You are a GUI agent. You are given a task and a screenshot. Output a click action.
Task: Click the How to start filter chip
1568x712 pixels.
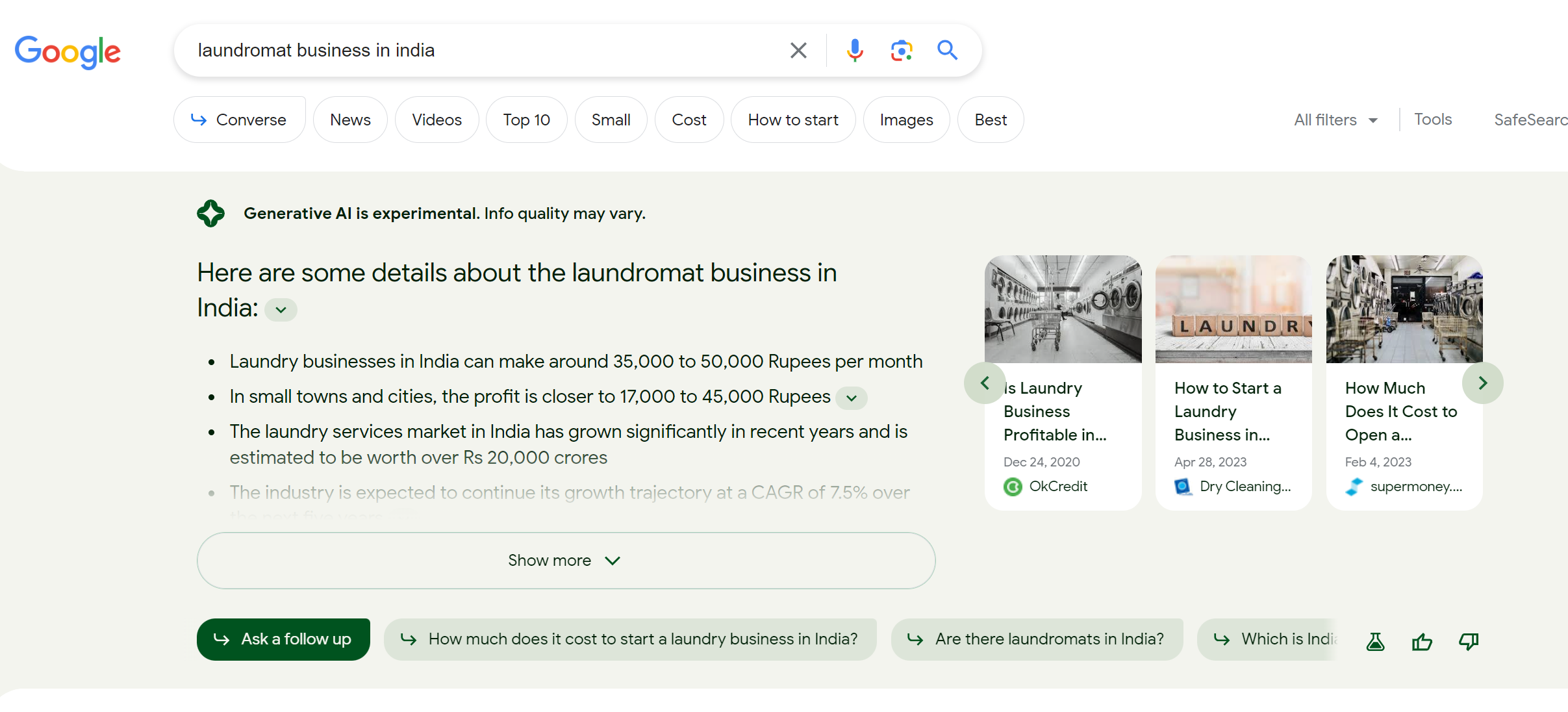[793, 120]
